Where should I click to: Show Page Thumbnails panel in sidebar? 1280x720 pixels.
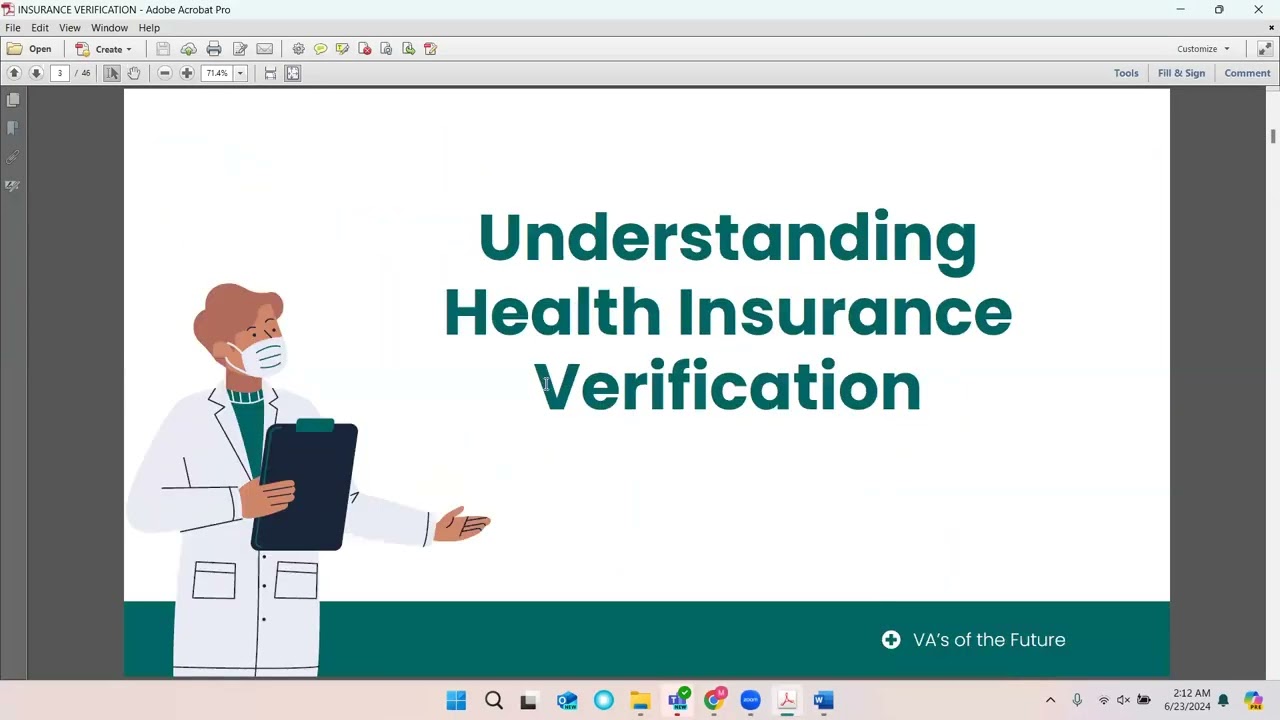pyautogui.click(x=13, y=100)
